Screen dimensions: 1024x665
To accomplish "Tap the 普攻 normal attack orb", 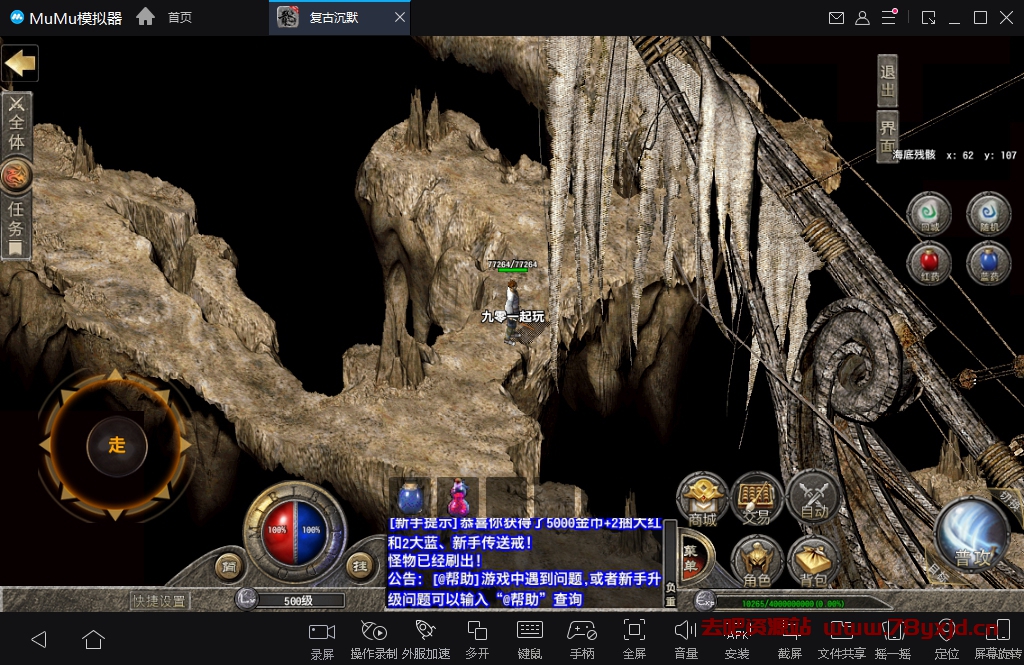I will (x=973, y=536).
